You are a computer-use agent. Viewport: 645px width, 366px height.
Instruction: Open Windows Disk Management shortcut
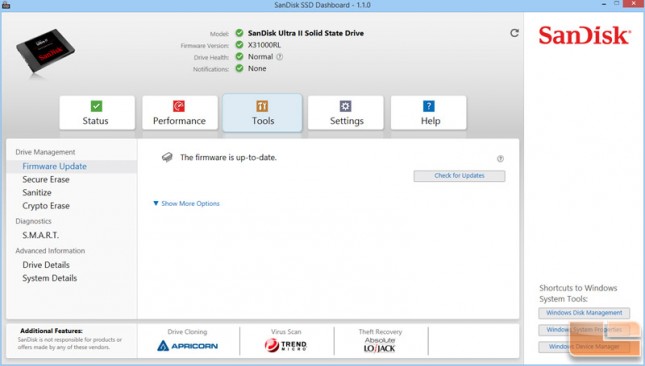(x=584, y=313)
